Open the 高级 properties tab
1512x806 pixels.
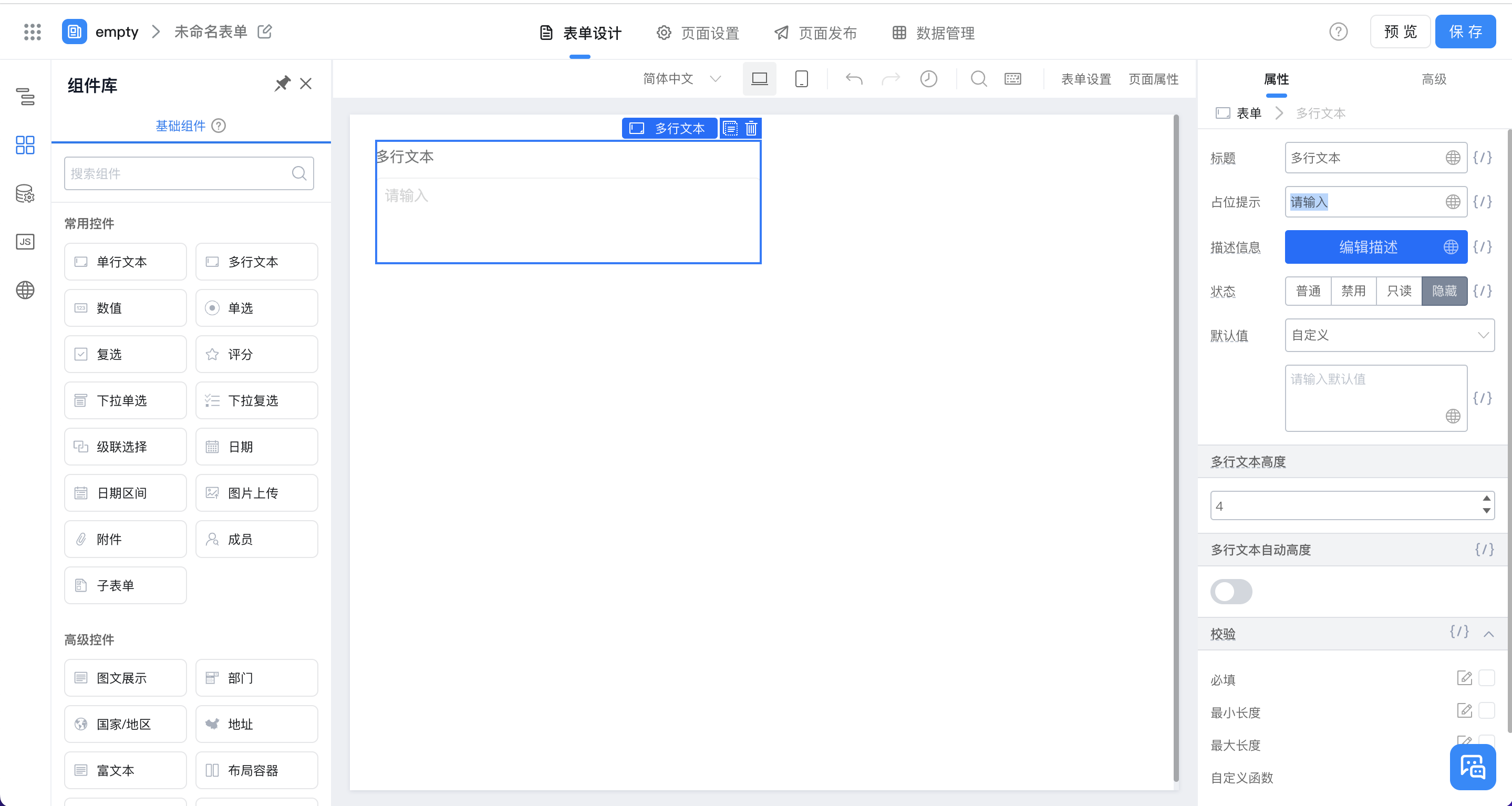pyautogui.click(x=1433, y=79)
